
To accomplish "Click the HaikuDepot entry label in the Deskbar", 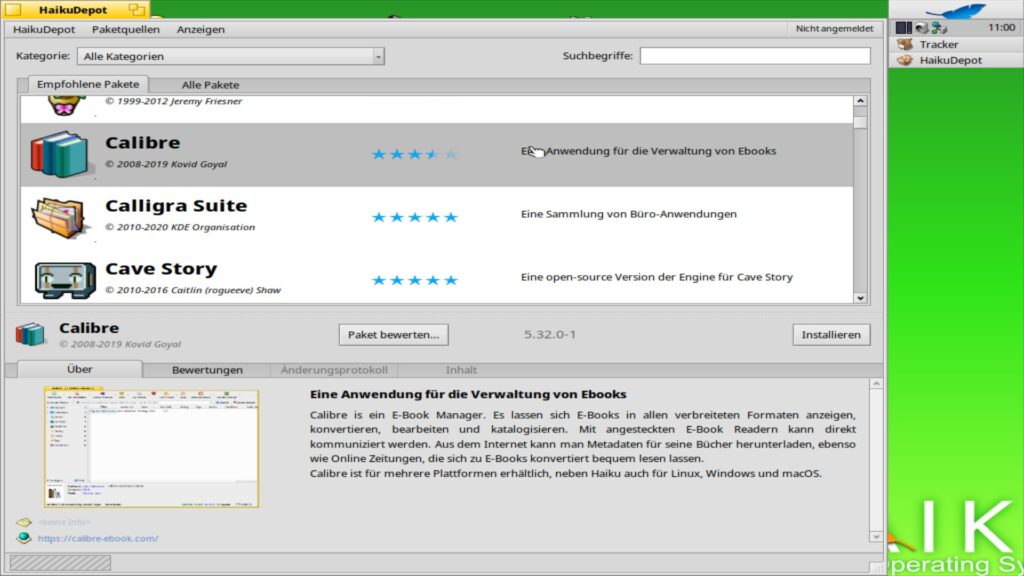I will pyautogui.click(x=951, y=60).
